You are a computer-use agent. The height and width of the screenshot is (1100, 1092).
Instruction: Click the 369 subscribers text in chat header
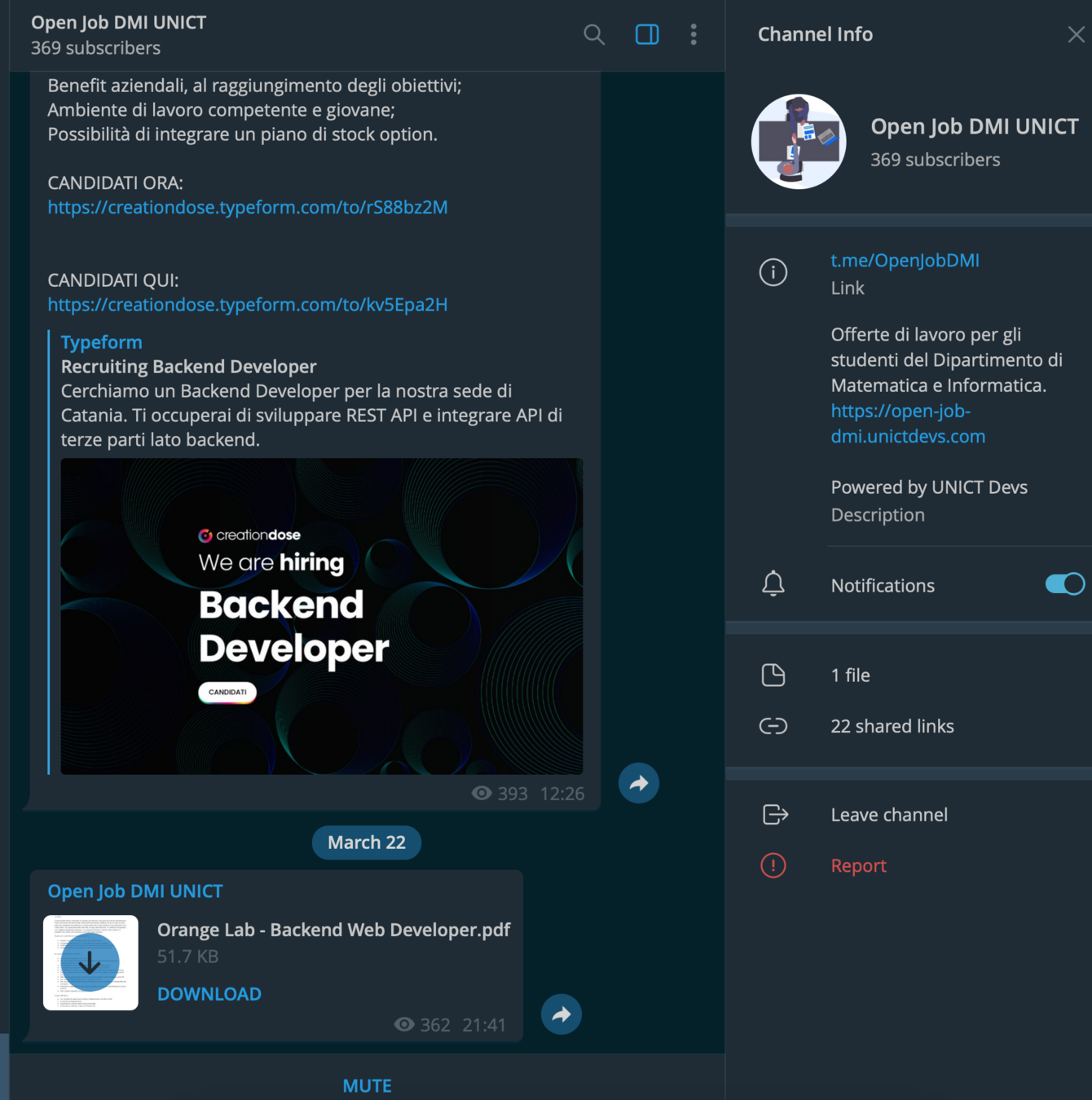pyautogui.click(x=96, y=48)
